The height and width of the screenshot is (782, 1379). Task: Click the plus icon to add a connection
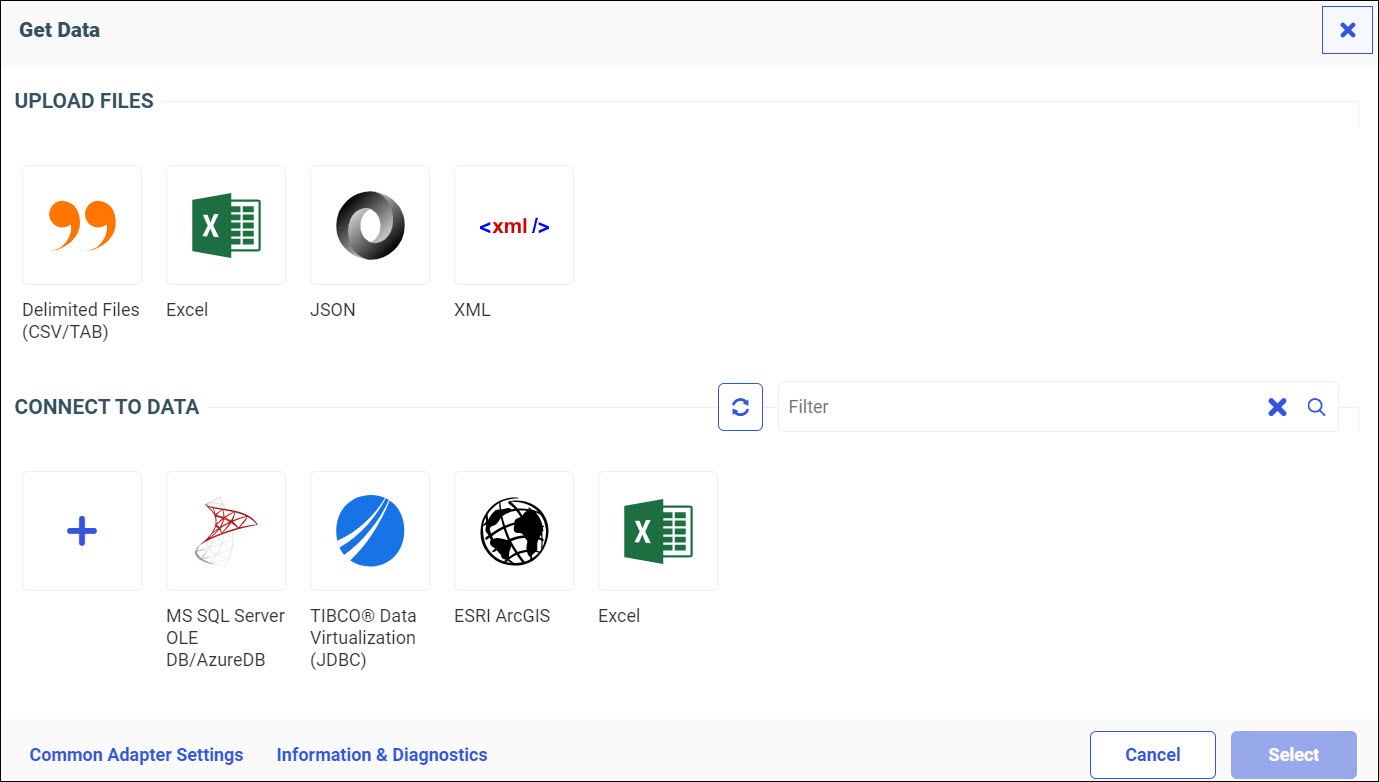pos(82,531)
